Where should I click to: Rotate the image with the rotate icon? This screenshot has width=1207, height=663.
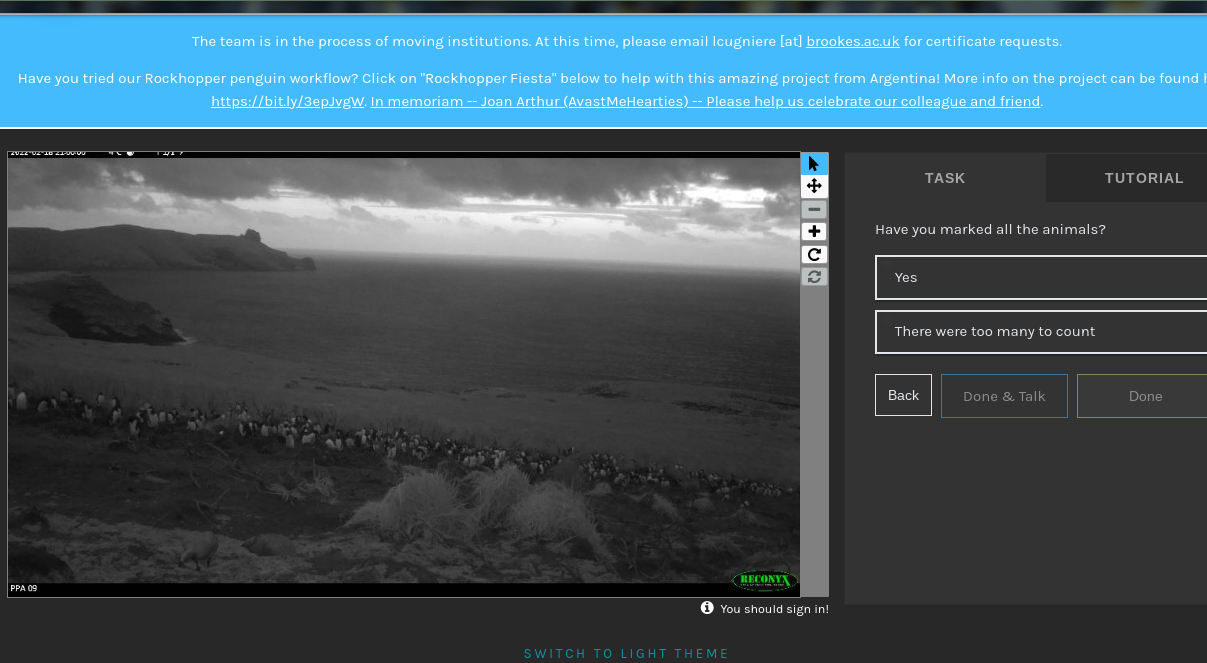pos(814,254)
